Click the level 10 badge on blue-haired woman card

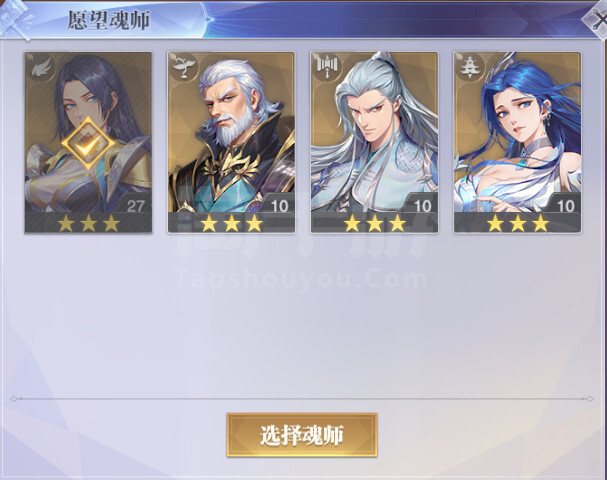[x=565, y=204]
